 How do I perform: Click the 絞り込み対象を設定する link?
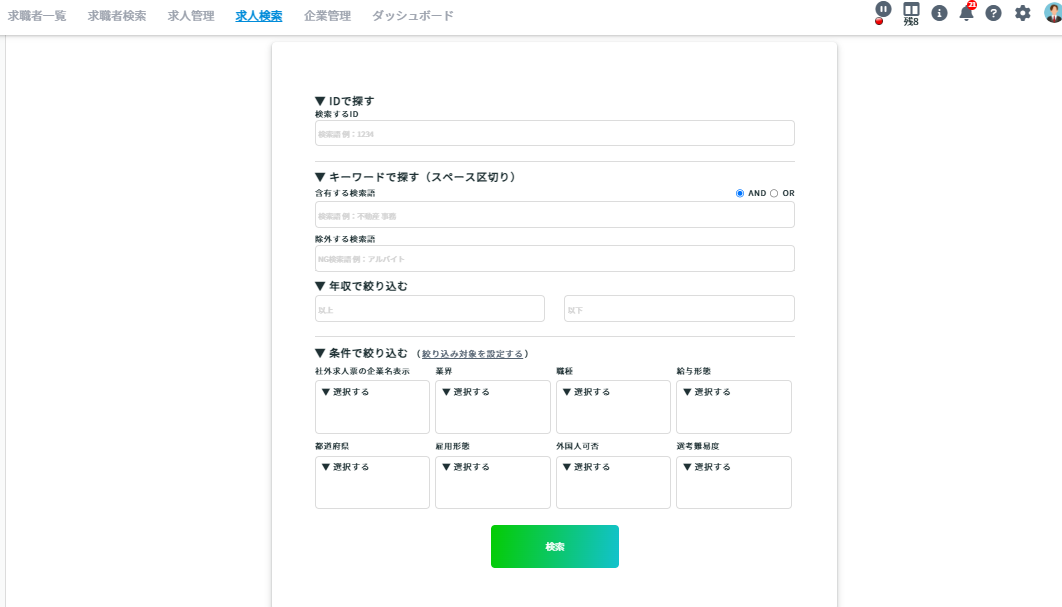pos(472,354)
